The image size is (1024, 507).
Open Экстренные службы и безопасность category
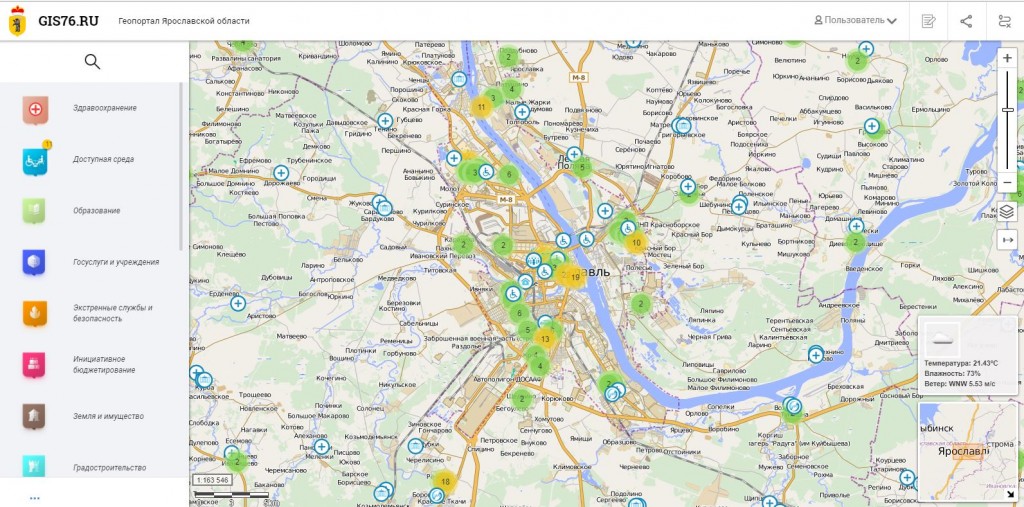coord(36,313)
